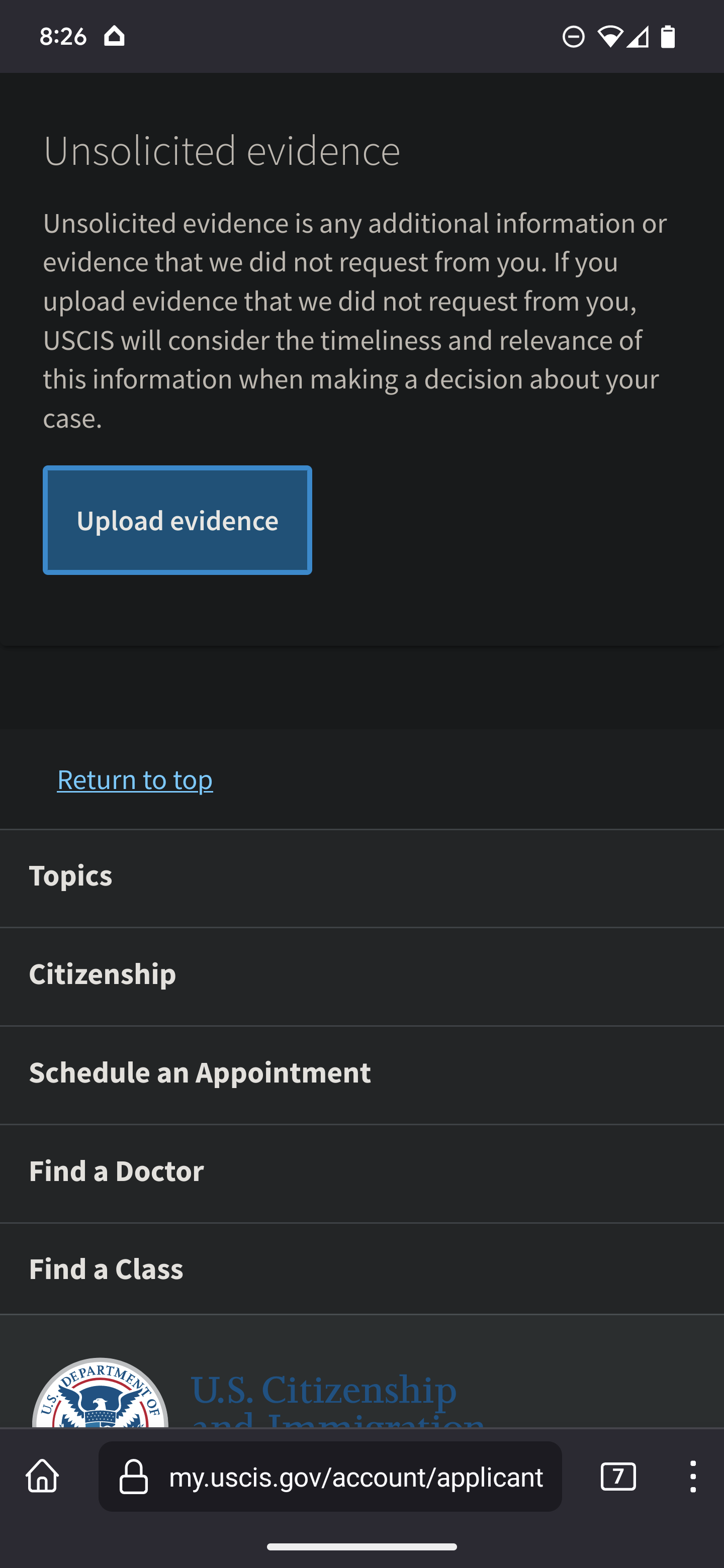The image size is (724, 1568).
Task: Tap the browser home icon
Action: (43, 1476)
